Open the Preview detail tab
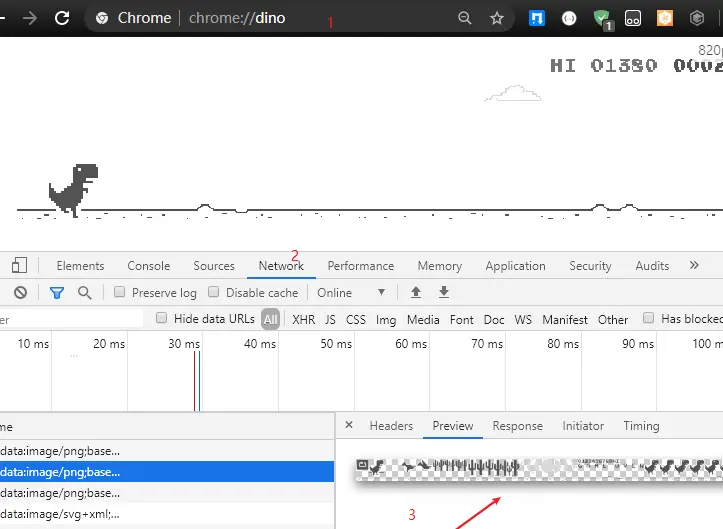The width and height of the screenshot is (723, 529). click(x=453, y=426)
